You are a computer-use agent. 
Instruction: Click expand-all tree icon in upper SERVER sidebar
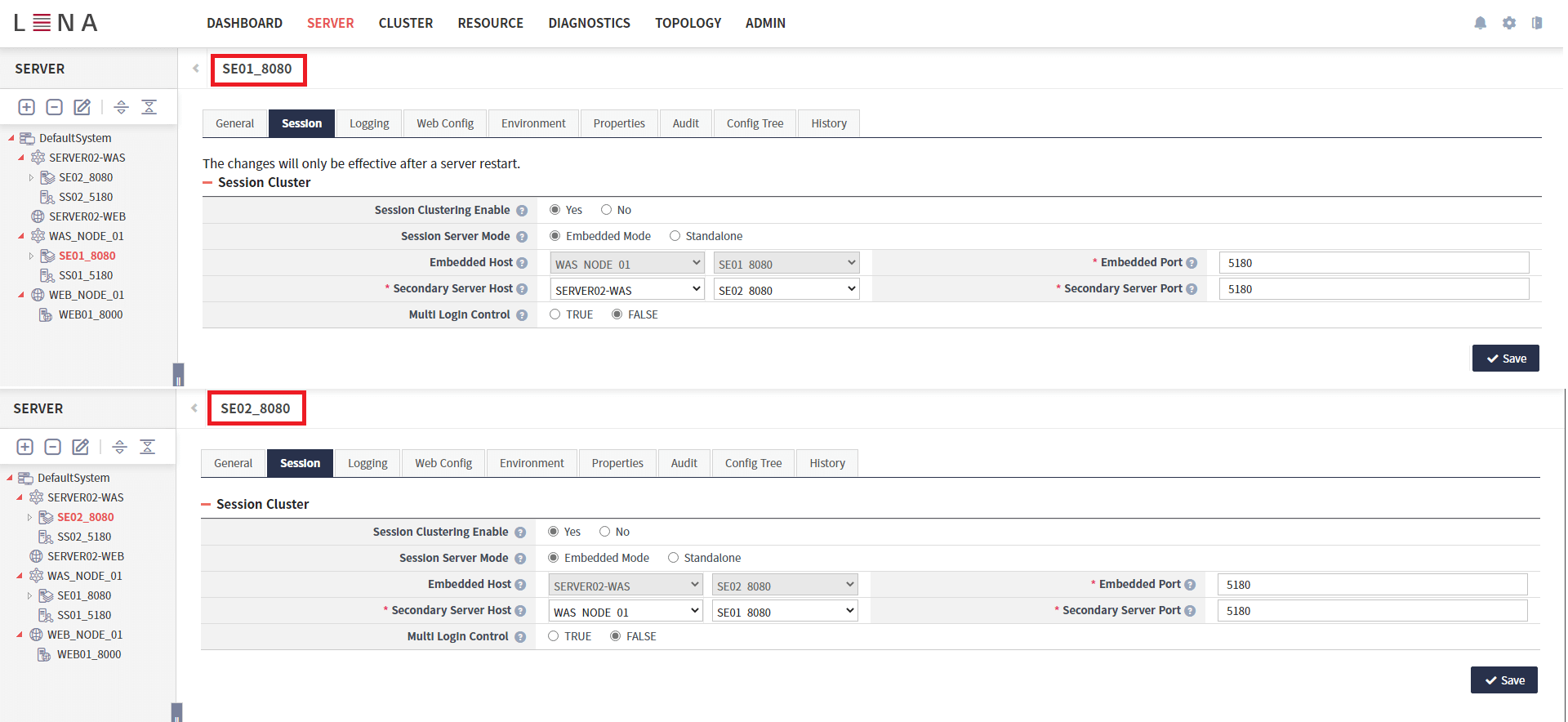click(121, 107)
